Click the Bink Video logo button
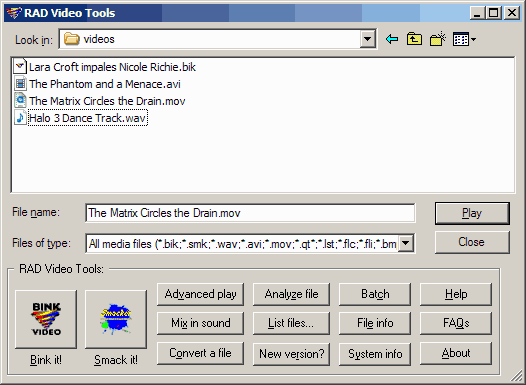This screenshot has width=526, height=385. (46, 319)
